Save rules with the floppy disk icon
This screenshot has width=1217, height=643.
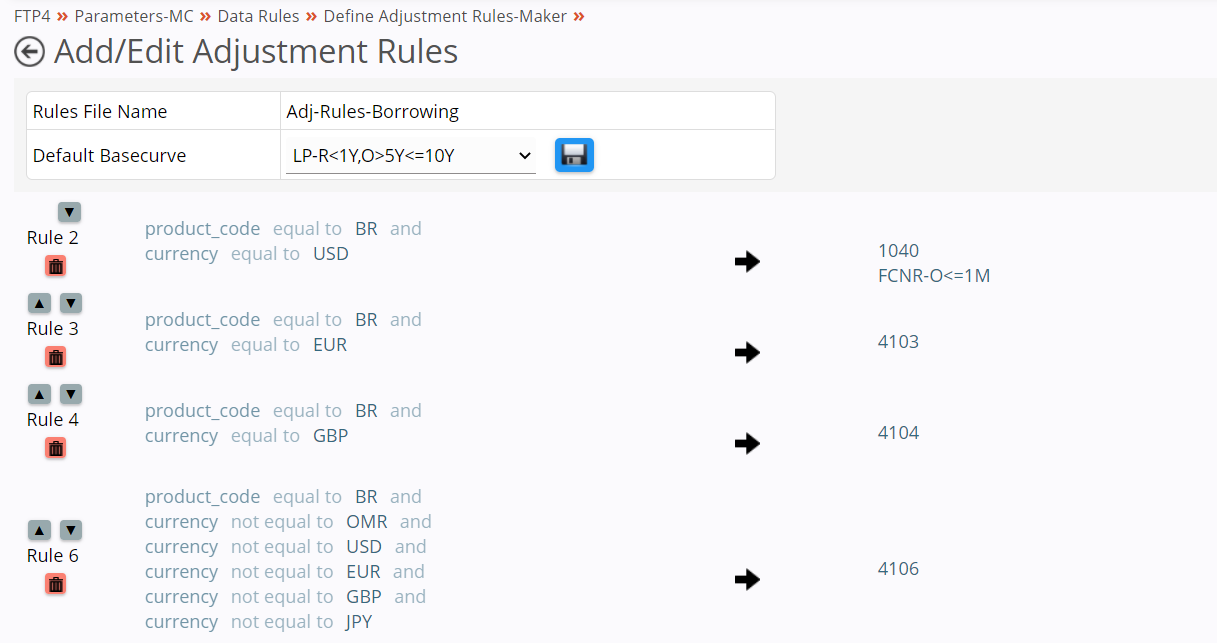[x=574, y=155]
